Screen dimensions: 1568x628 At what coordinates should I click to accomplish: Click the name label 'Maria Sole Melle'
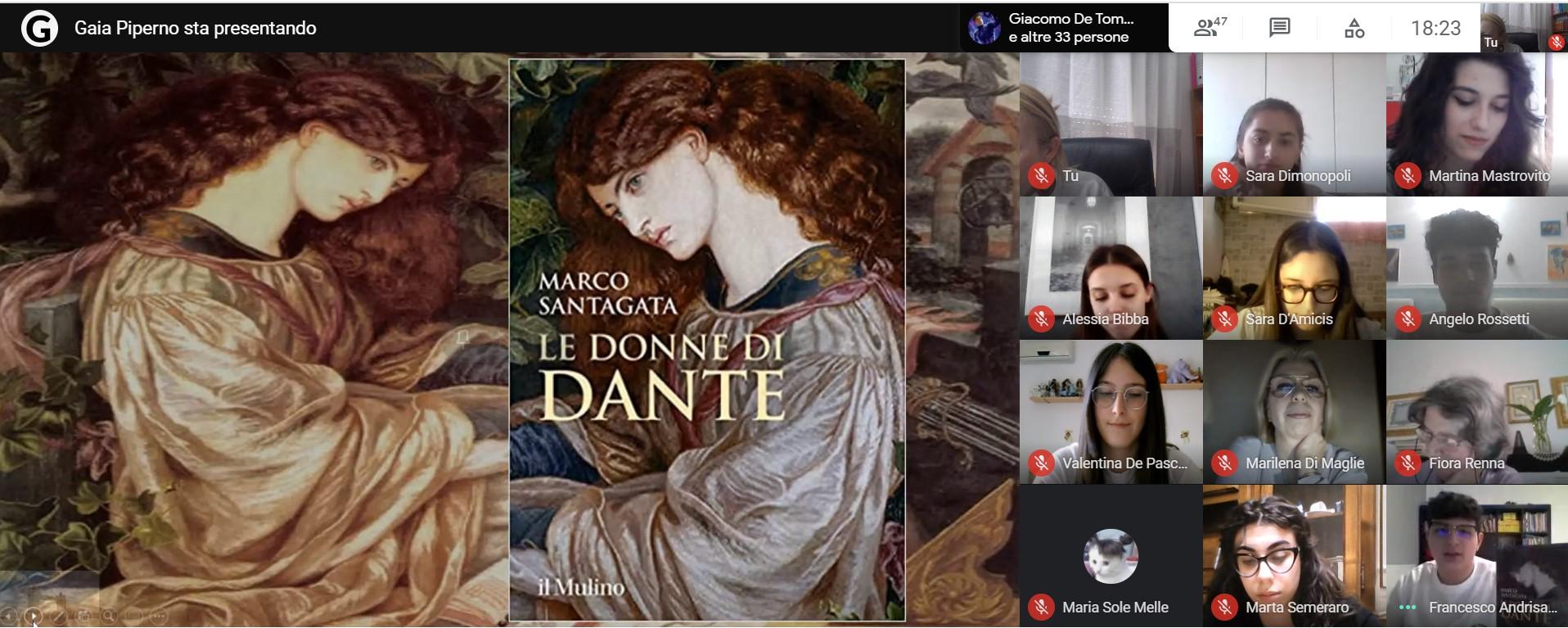(1115, 608)
